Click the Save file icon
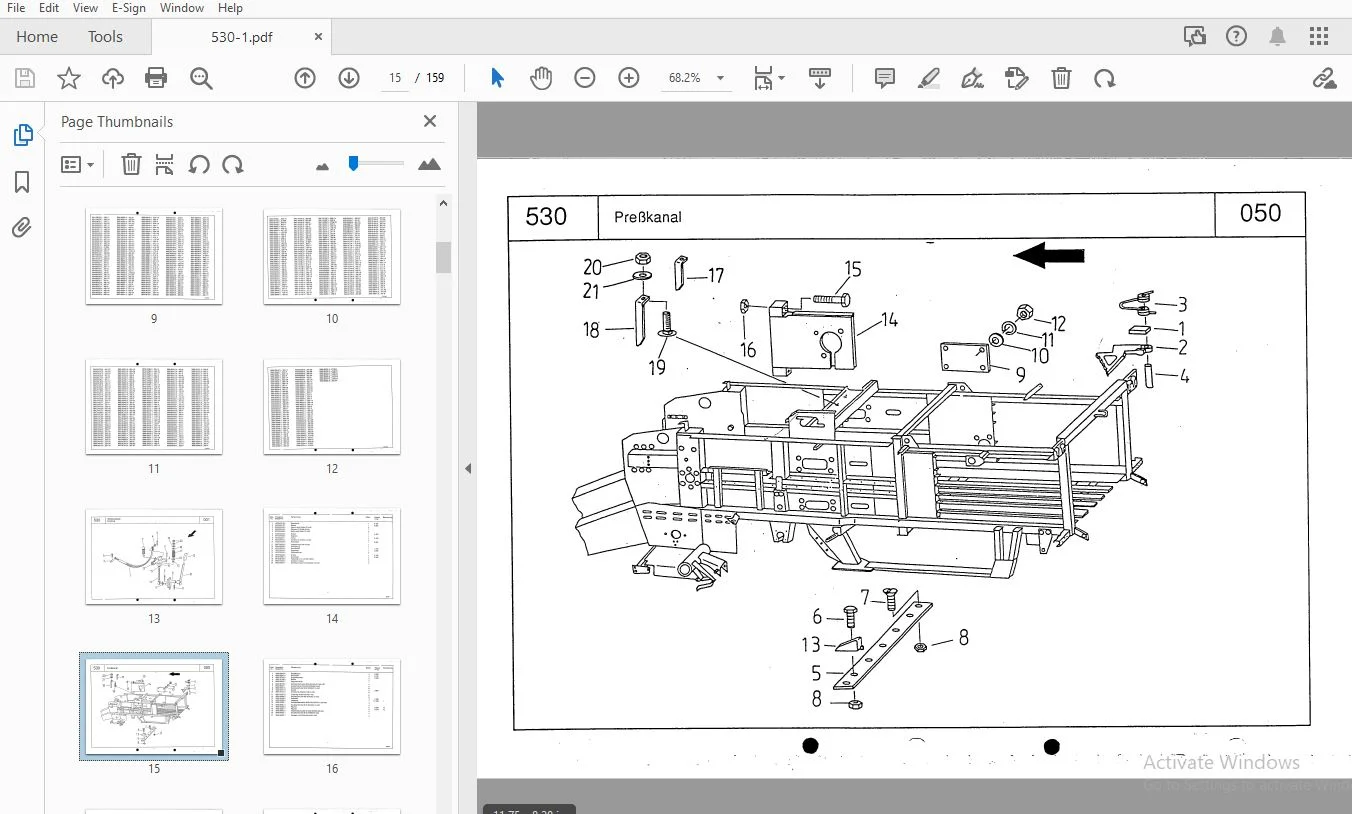Viewport: 1352px width, 814px height. coord(25,78)
